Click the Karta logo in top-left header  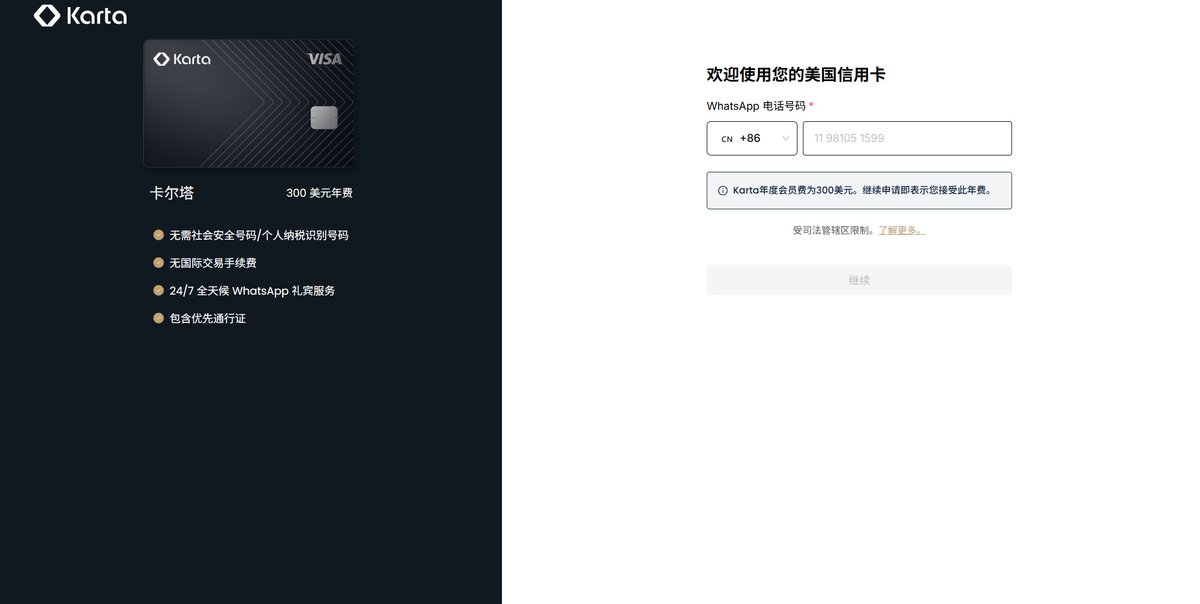point(80,16)
